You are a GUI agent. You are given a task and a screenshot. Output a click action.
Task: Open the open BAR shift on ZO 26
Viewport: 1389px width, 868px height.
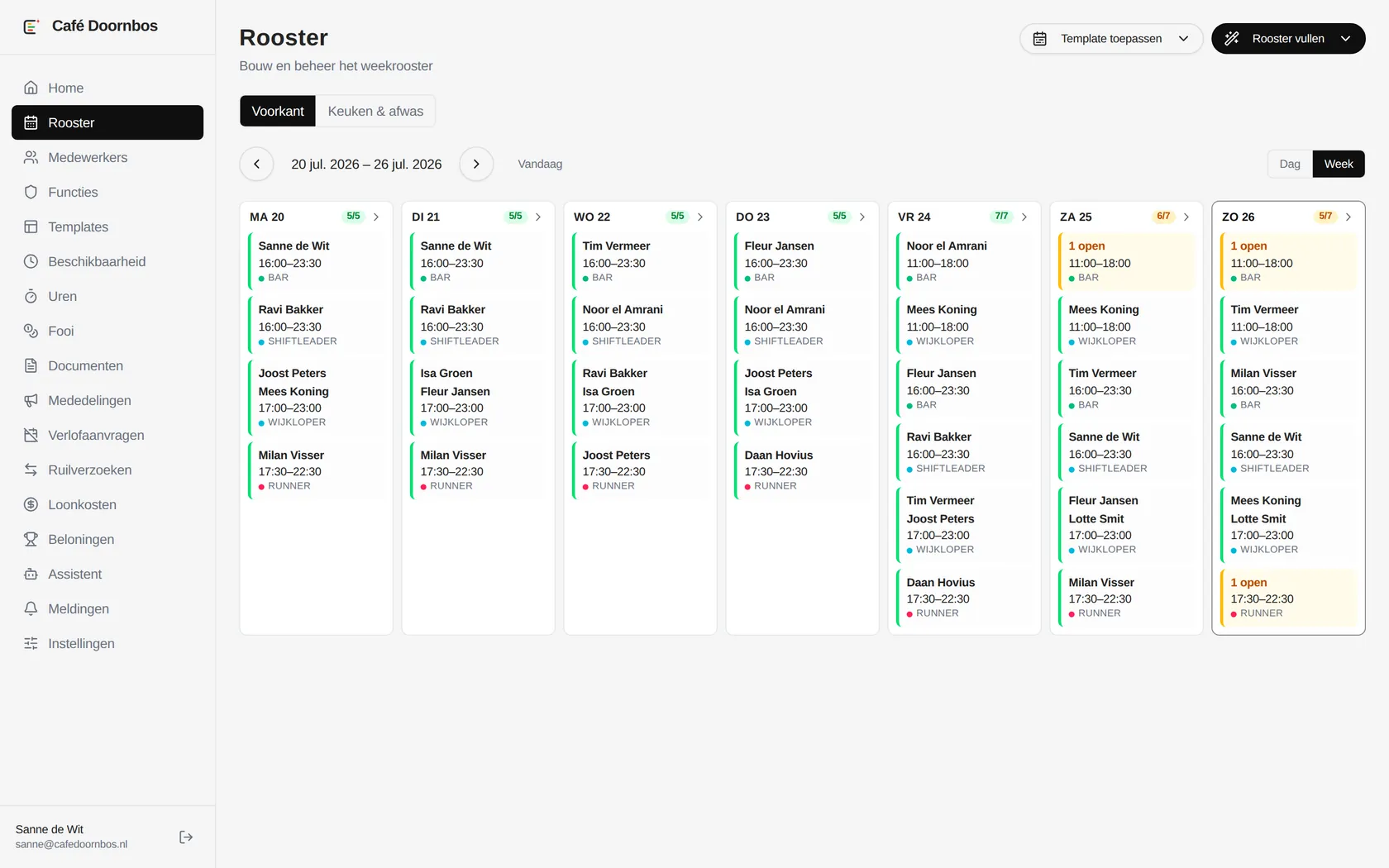pos(1288,261)
